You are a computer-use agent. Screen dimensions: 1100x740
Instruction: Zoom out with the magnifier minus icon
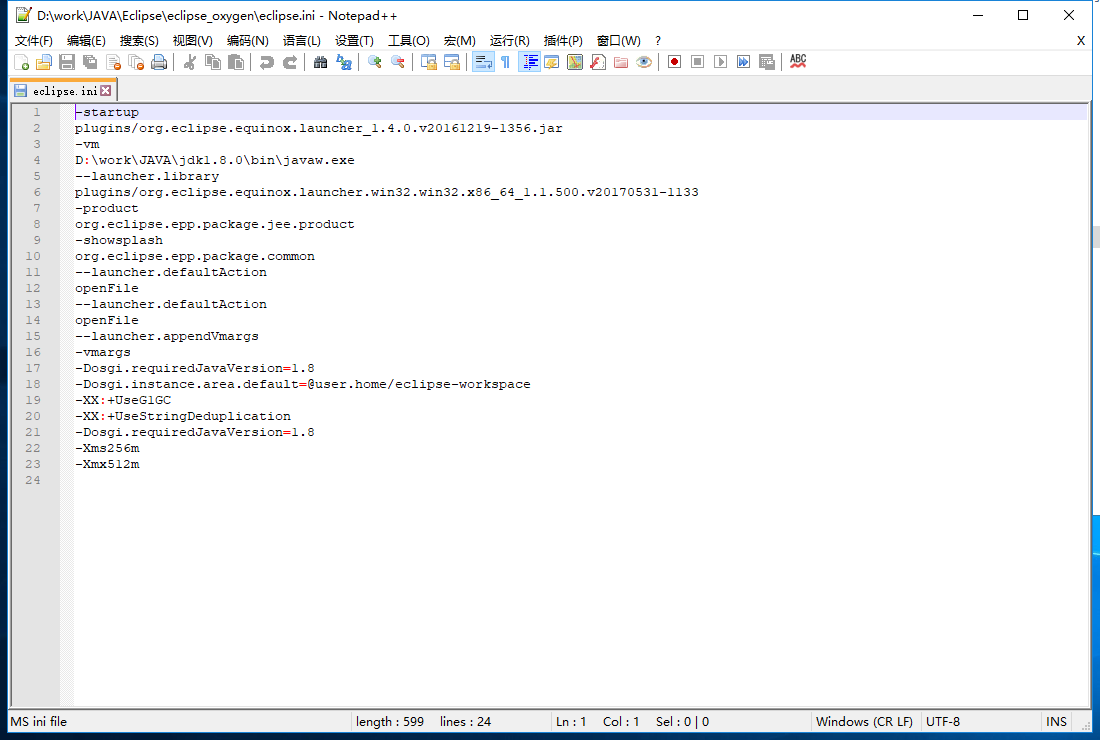pos(398,62)
